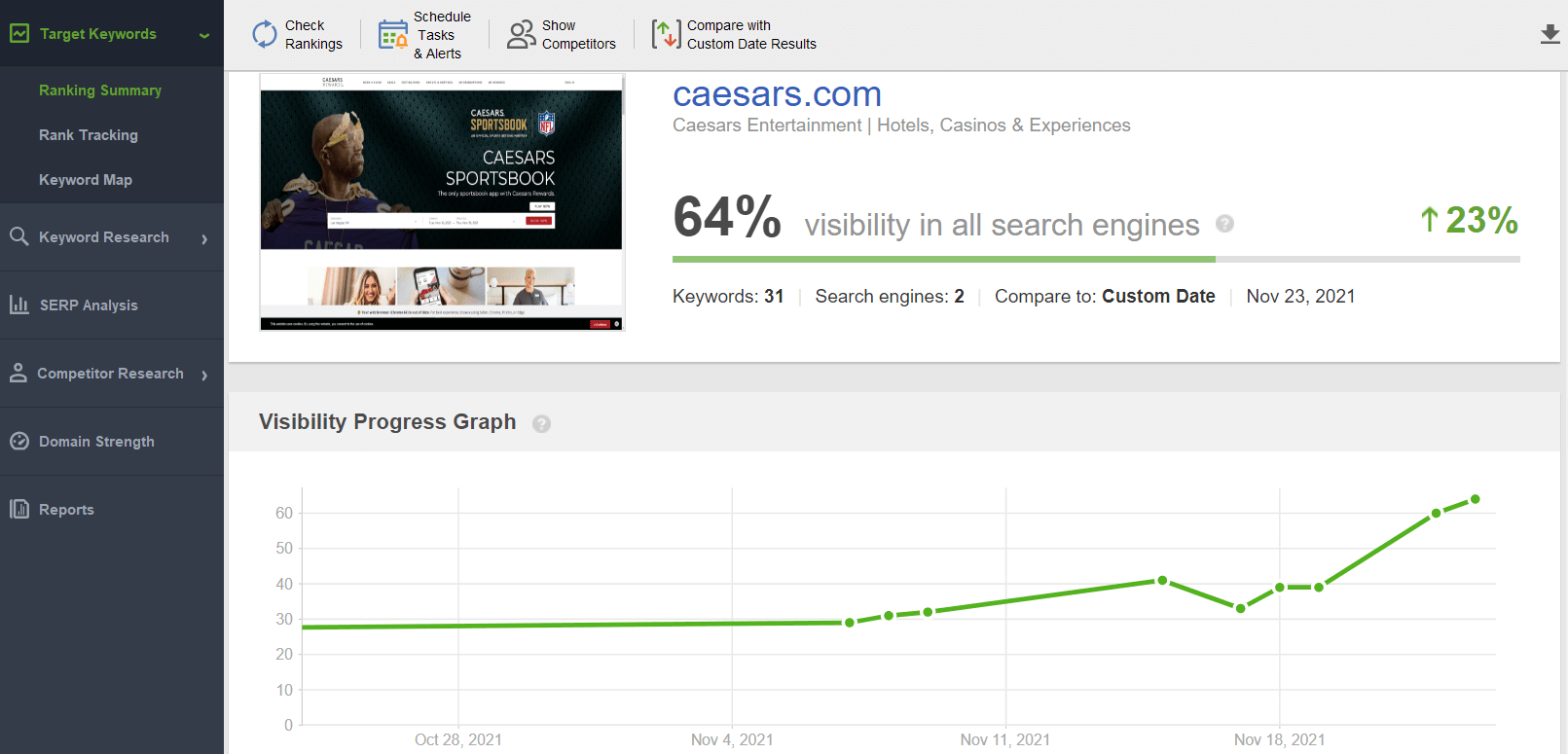Click the Domain Strength gauge icon
Image resolution: width=1568 pixels, height=754 pixels.
click(19, 441)
